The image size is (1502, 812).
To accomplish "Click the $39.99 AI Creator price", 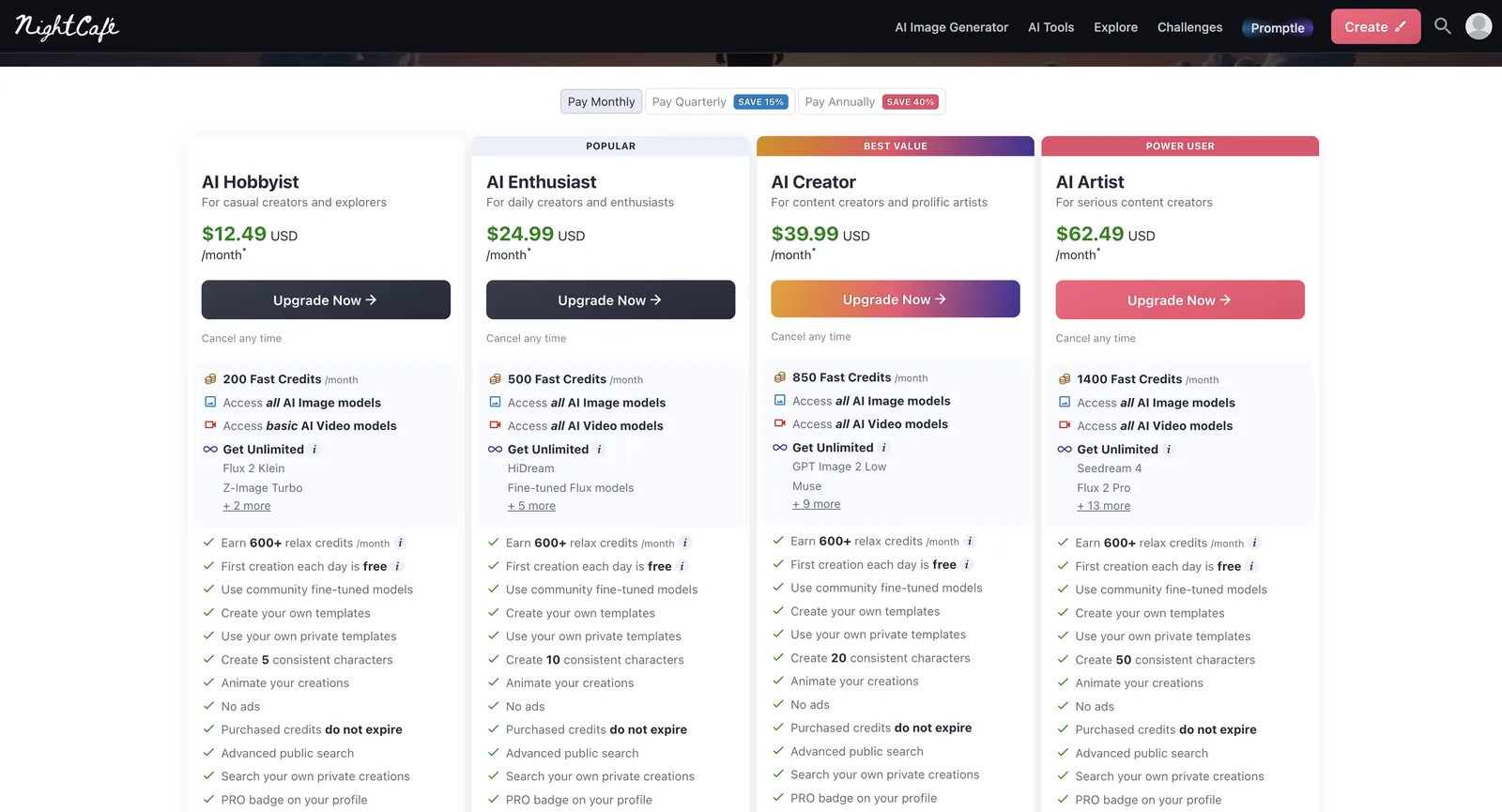I will click(x=805, y=234).
